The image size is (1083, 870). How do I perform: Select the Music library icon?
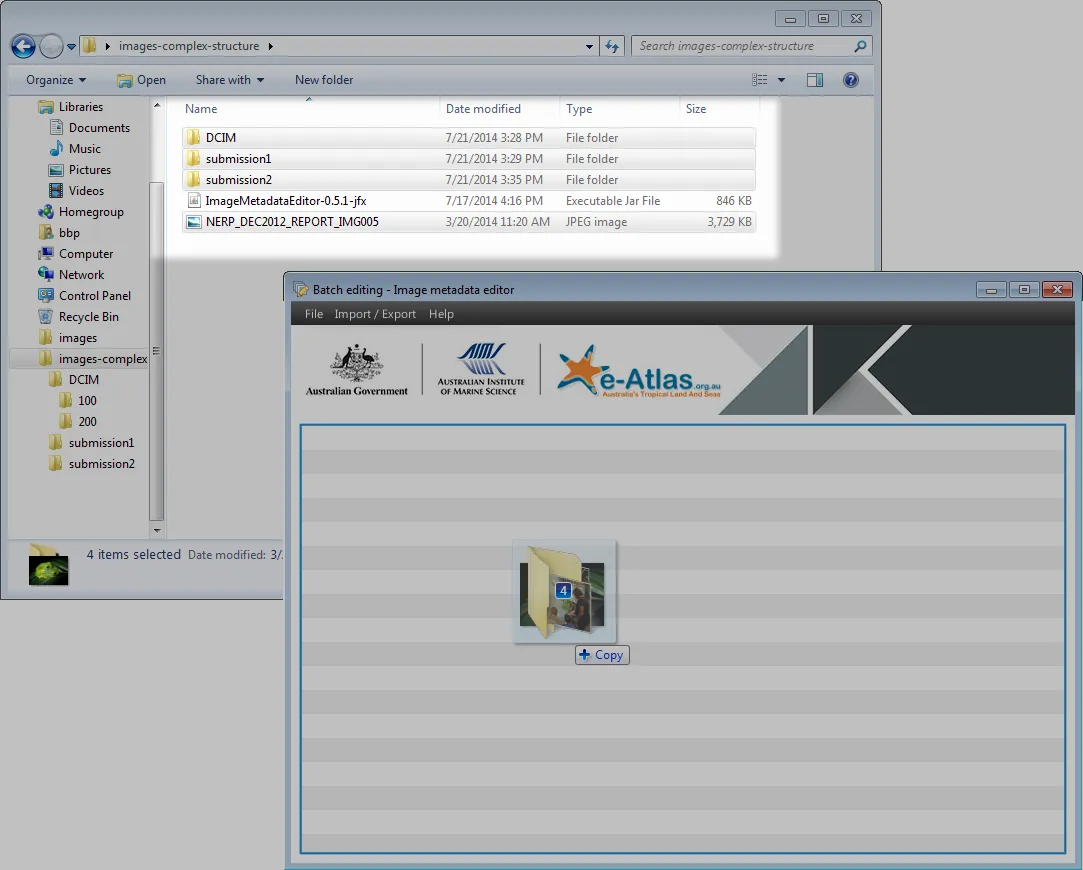pos(57,148)
